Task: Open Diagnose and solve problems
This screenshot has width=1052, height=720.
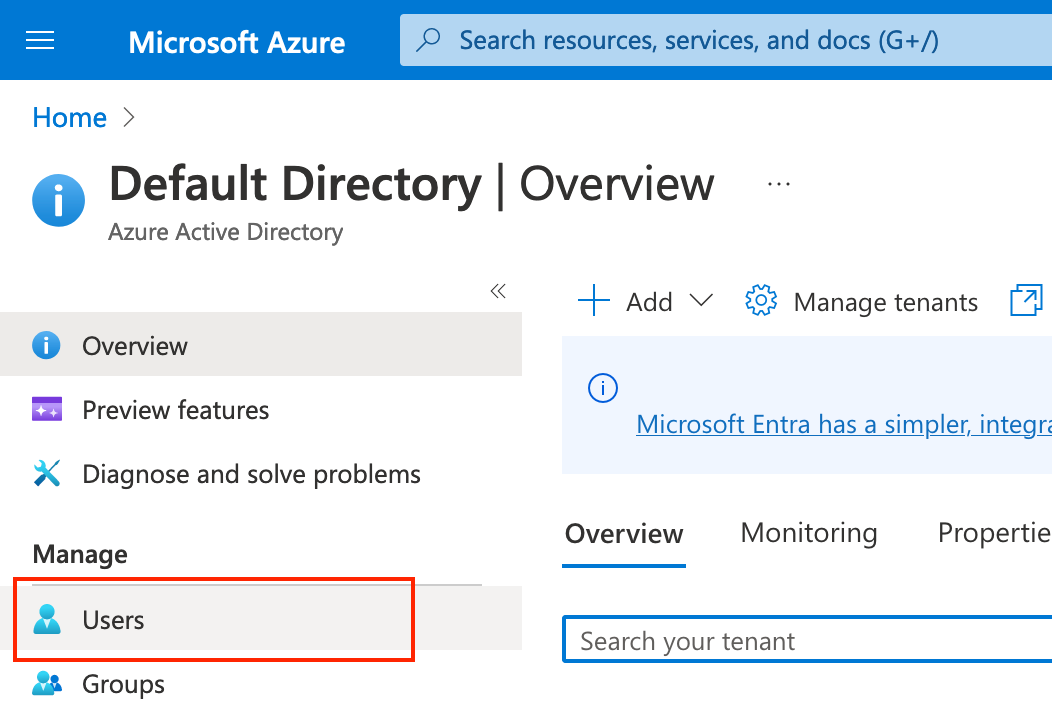Action: pos(261,474)
